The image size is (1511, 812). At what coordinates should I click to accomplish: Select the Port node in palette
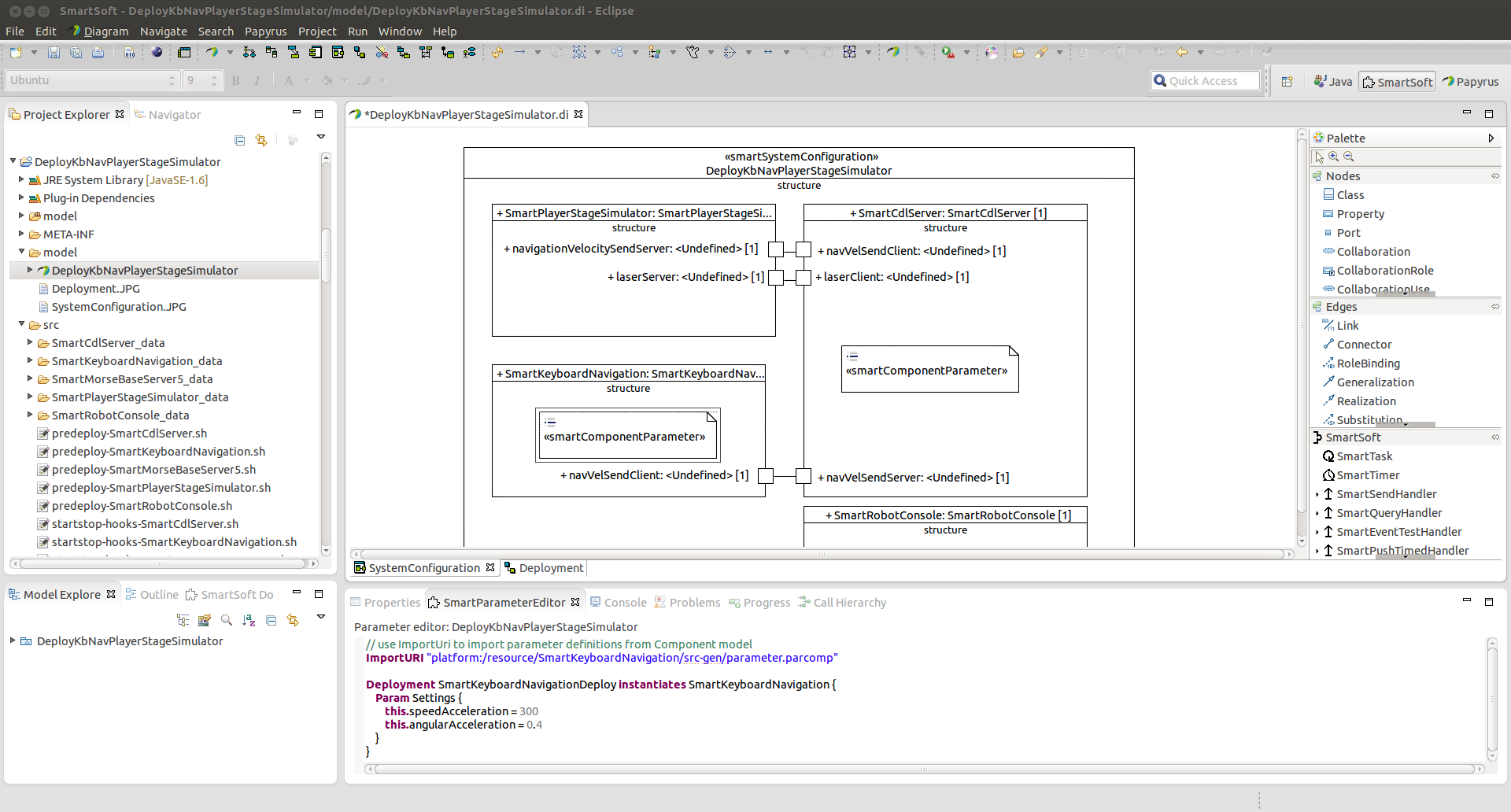(1341, 233)
